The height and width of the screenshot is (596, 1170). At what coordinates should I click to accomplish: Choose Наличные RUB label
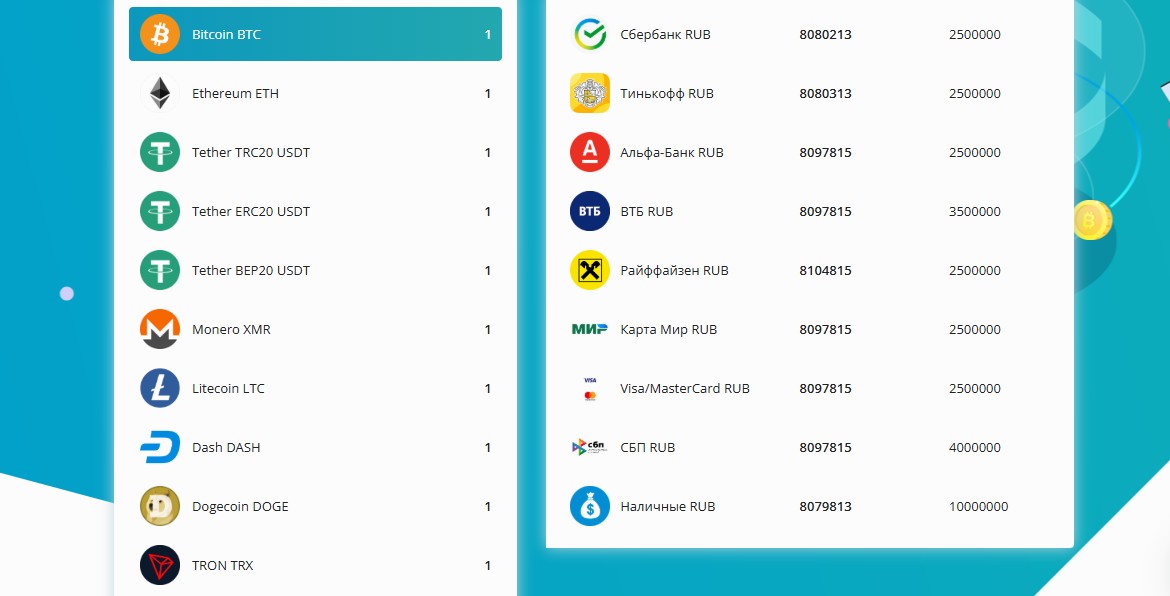pyautogui.click(x=667, y=506)
